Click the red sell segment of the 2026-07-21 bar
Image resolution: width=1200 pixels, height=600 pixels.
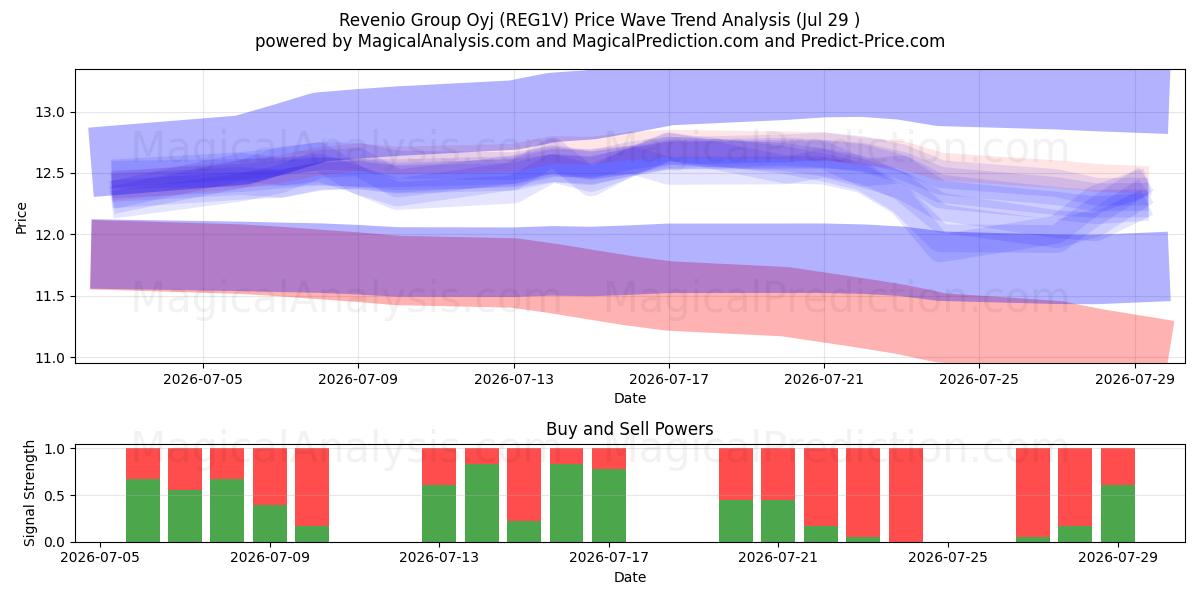click(x=778, y=475)
